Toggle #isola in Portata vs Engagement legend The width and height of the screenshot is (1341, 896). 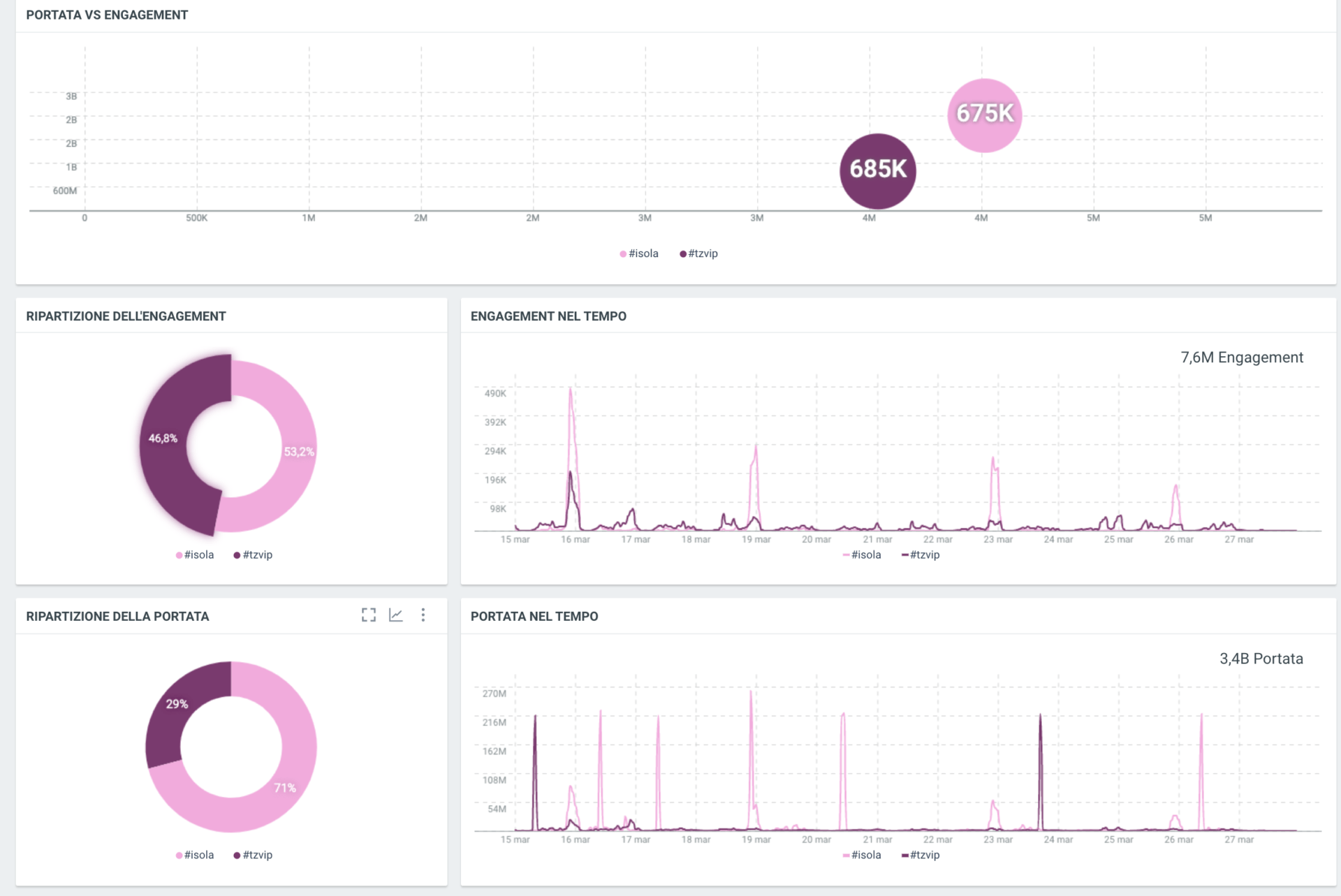coord(639,254)
